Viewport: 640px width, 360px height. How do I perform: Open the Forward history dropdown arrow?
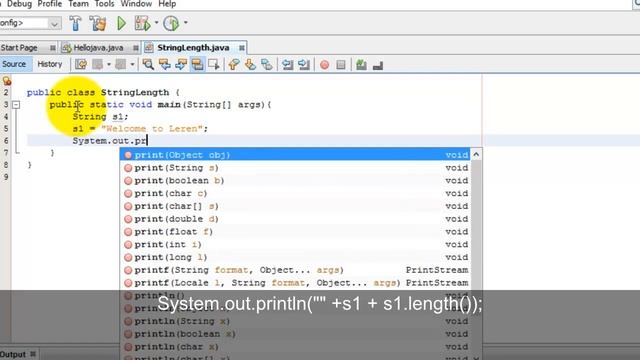tap(132, 64)
